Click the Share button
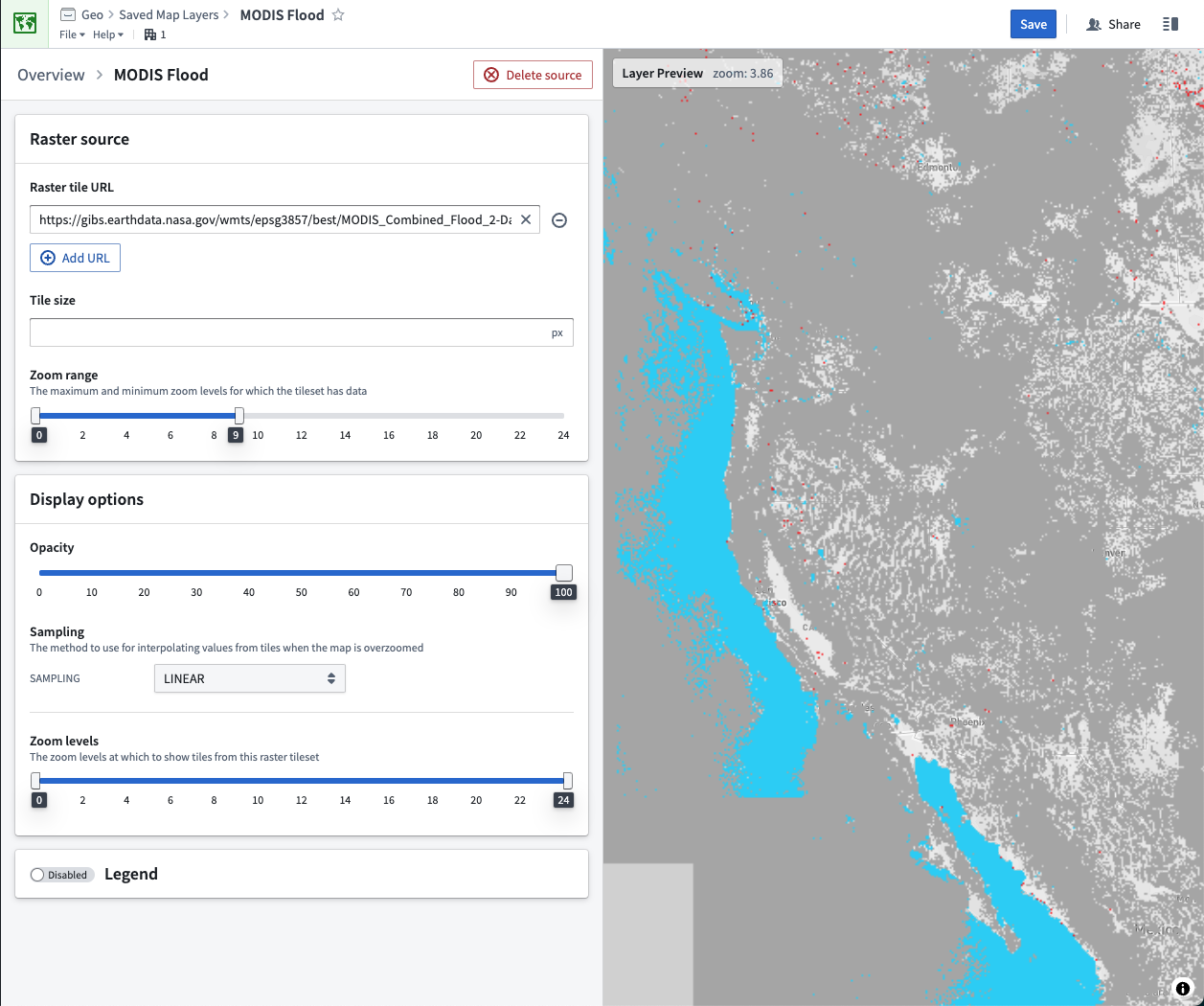The image size is (1204, 1006). point(1113,25)
